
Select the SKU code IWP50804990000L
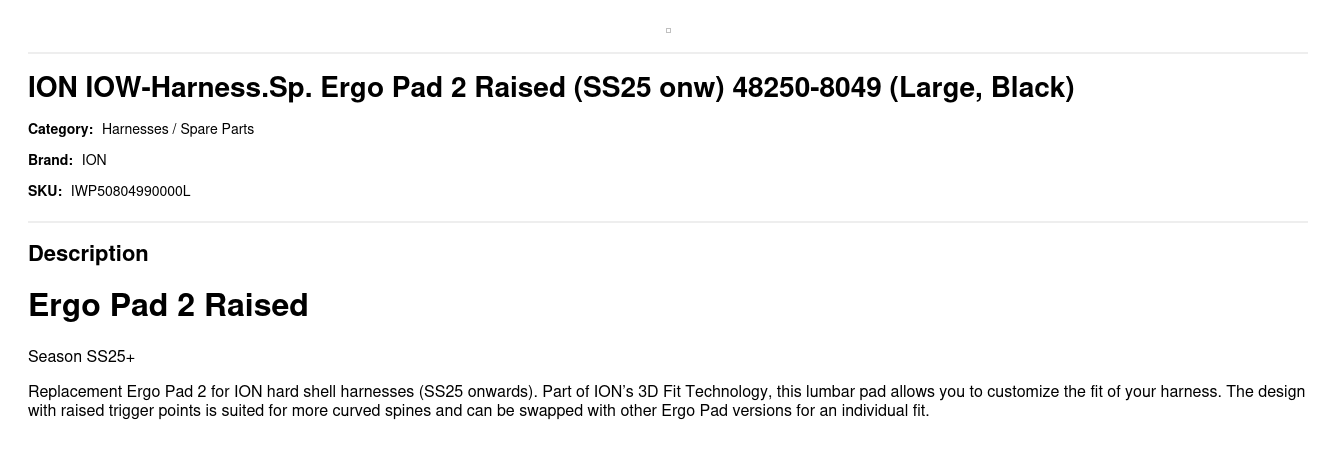point(130,191)
